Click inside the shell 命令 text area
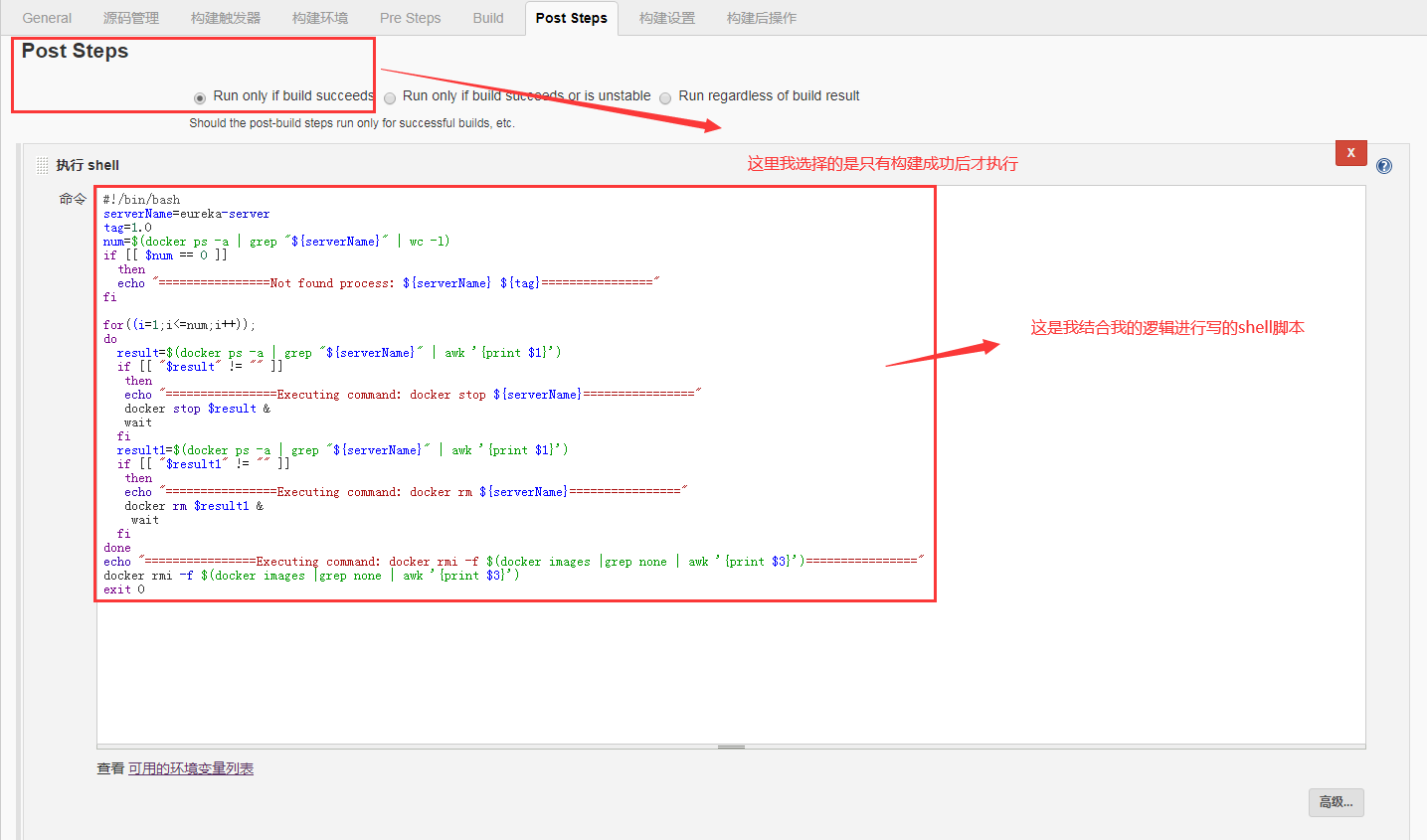The width and height of the screenshot is (1427, 840). point(731,463)
